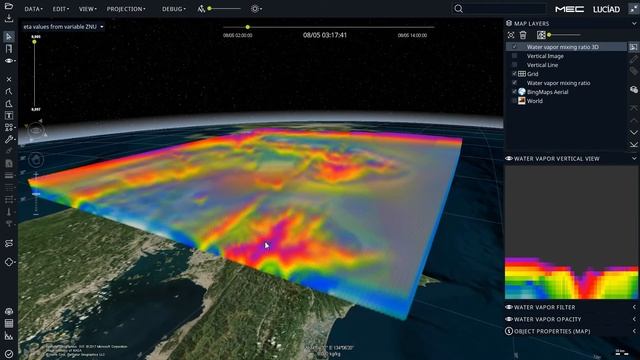
Task: Click the route path icon in left toolbar
Action: coord(9,243)
